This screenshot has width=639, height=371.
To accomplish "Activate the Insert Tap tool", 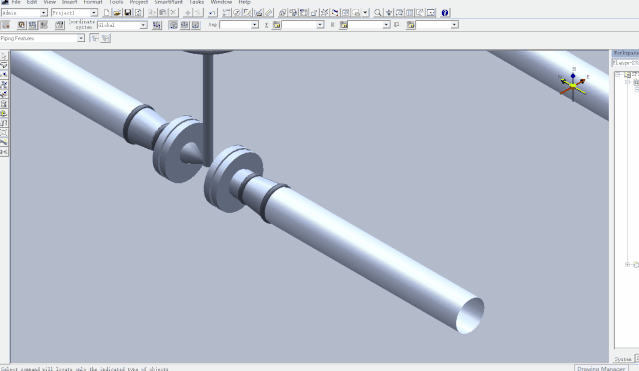I will tap(4, 94).
